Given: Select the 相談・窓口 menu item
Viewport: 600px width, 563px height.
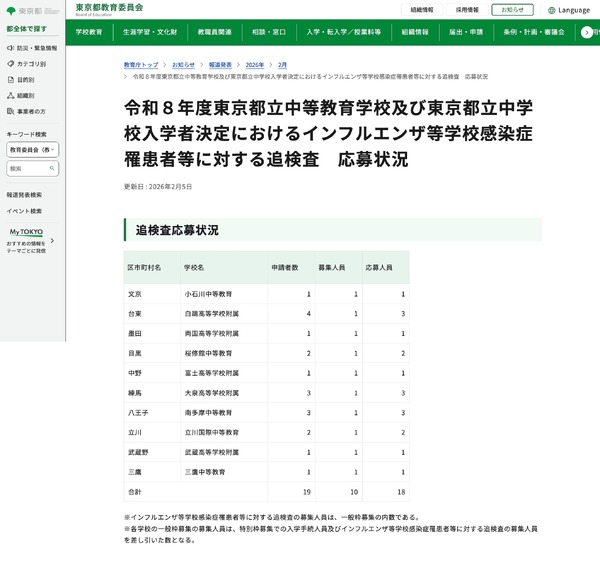Looking at the screenshot, I should [269, 32].
